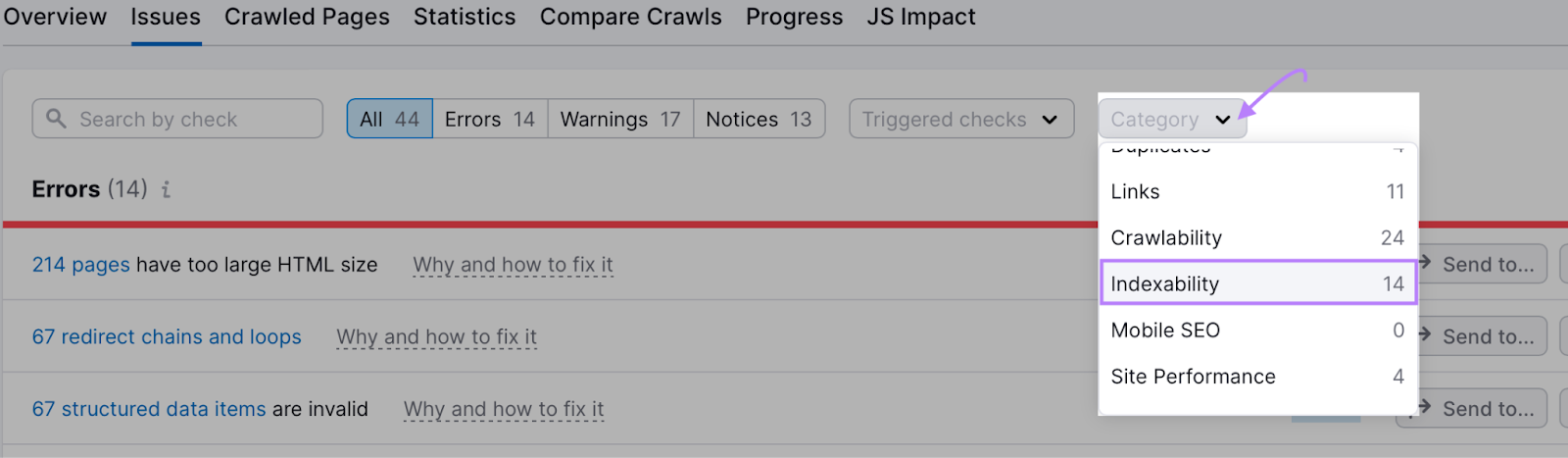1568x458 pixels.
Task: Go to the JS Impact tab
Action: pos(921,18)
